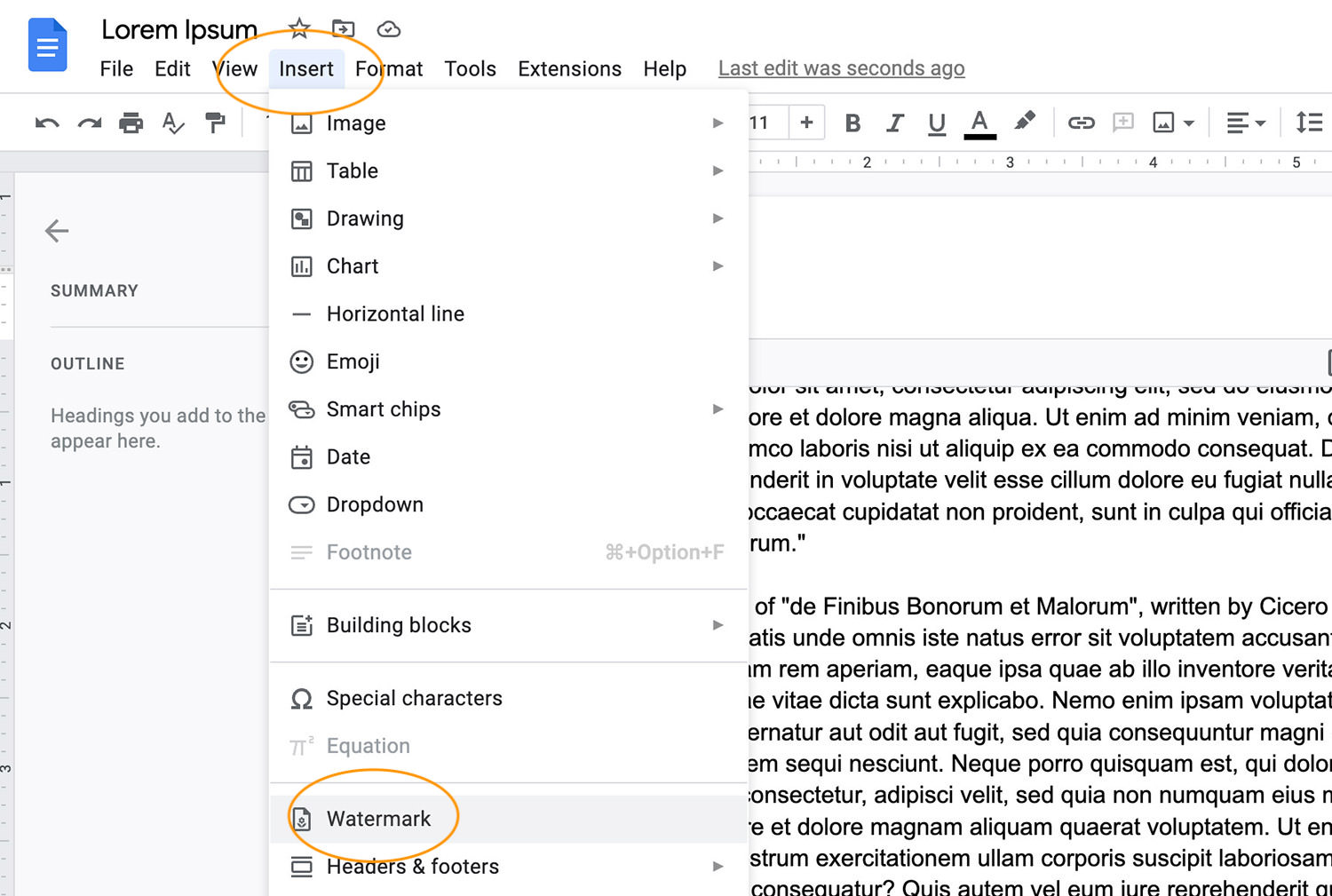Open the text color picker
Screen dimensions: 1332x896
click(979, 123)
